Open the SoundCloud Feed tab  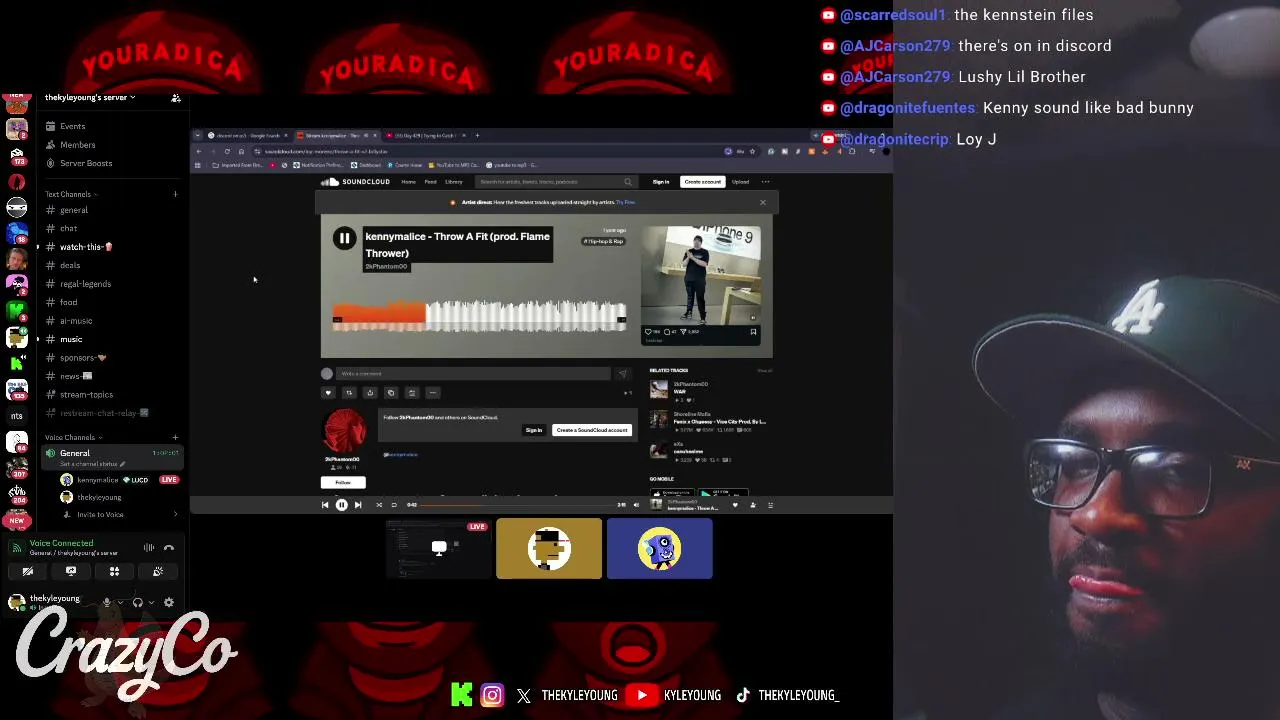coord(430,182)
